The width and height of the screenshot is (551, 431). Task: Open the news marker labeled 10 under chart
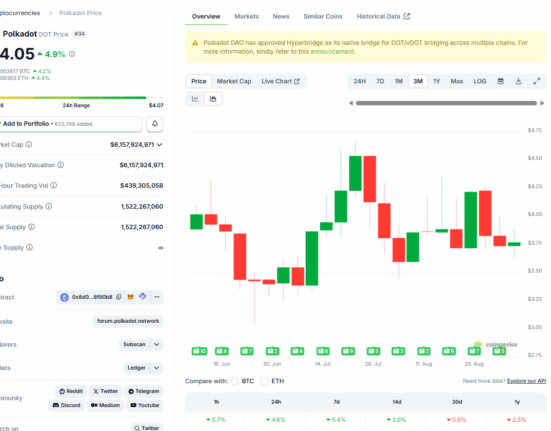199,351
